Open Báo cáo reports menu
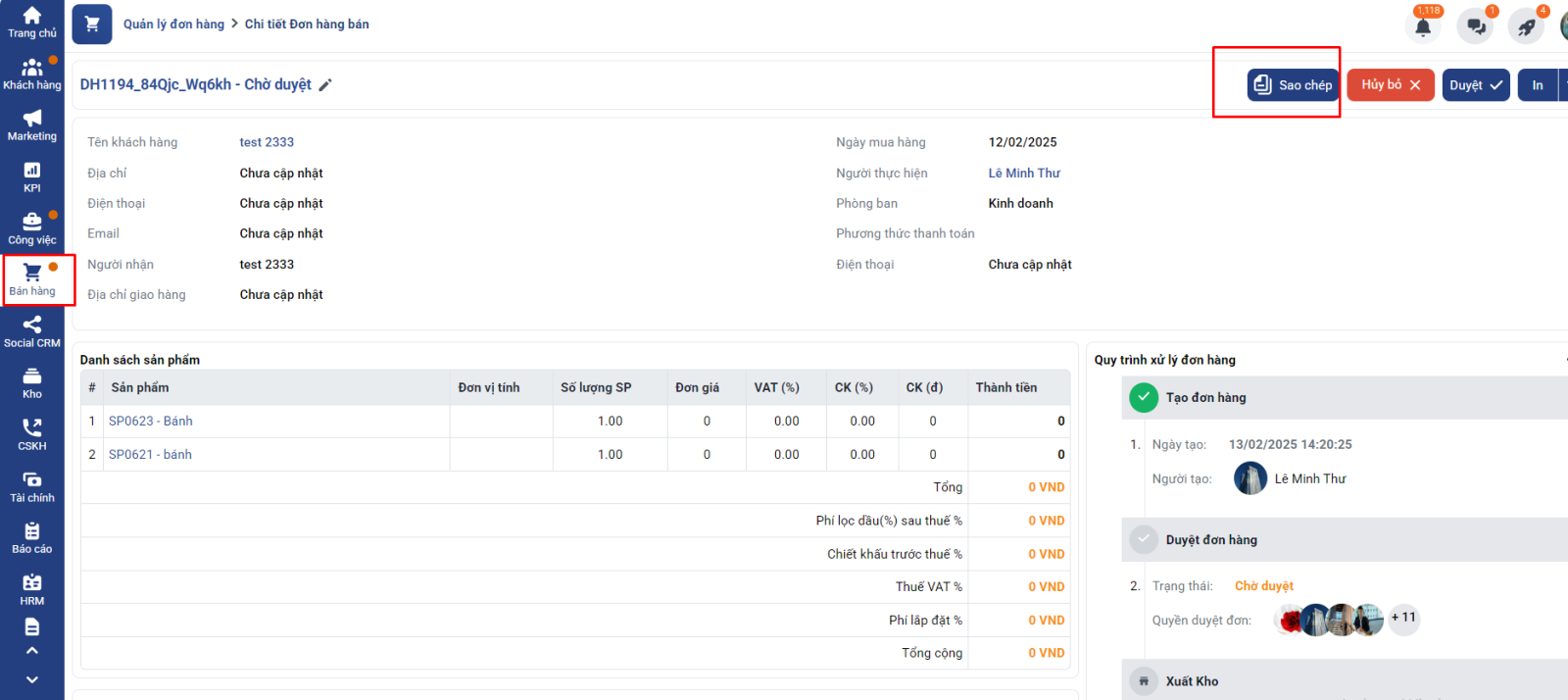The image size is (1568, 700). [x=32, y=537]
